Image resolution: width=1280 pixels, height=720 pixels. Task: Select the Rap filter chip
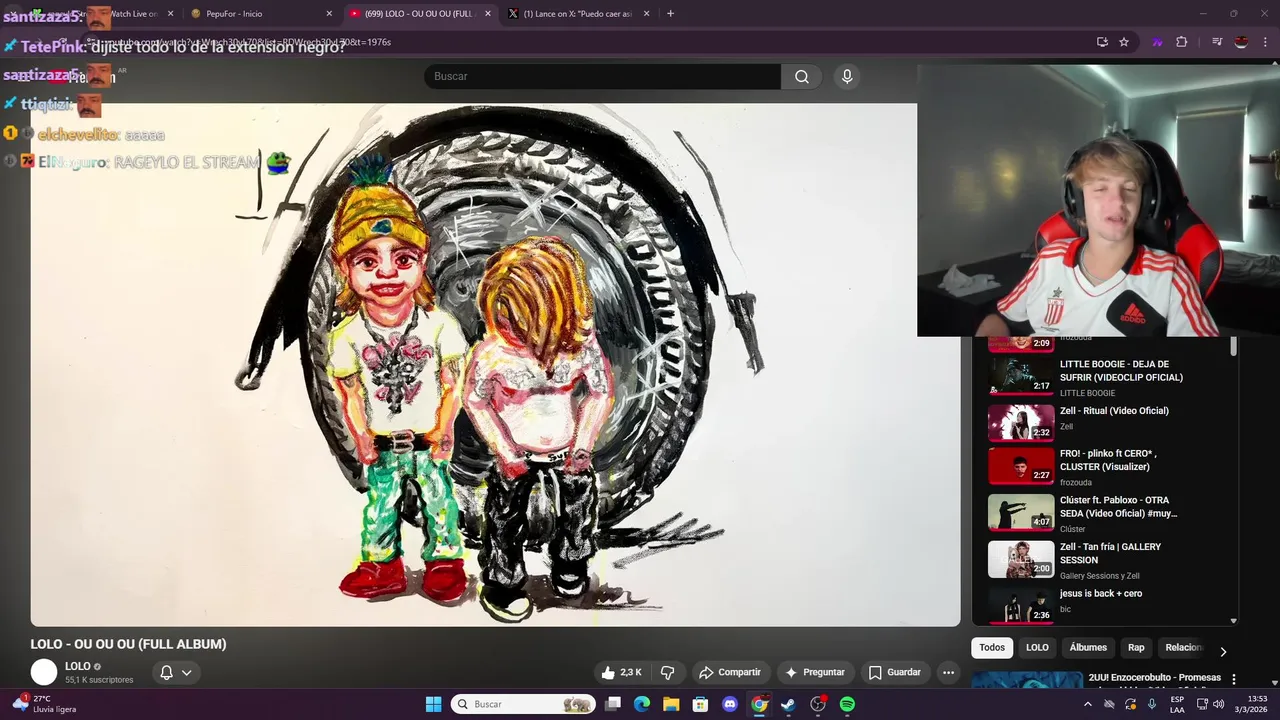pyautogui.click(x=1136, y=648)
